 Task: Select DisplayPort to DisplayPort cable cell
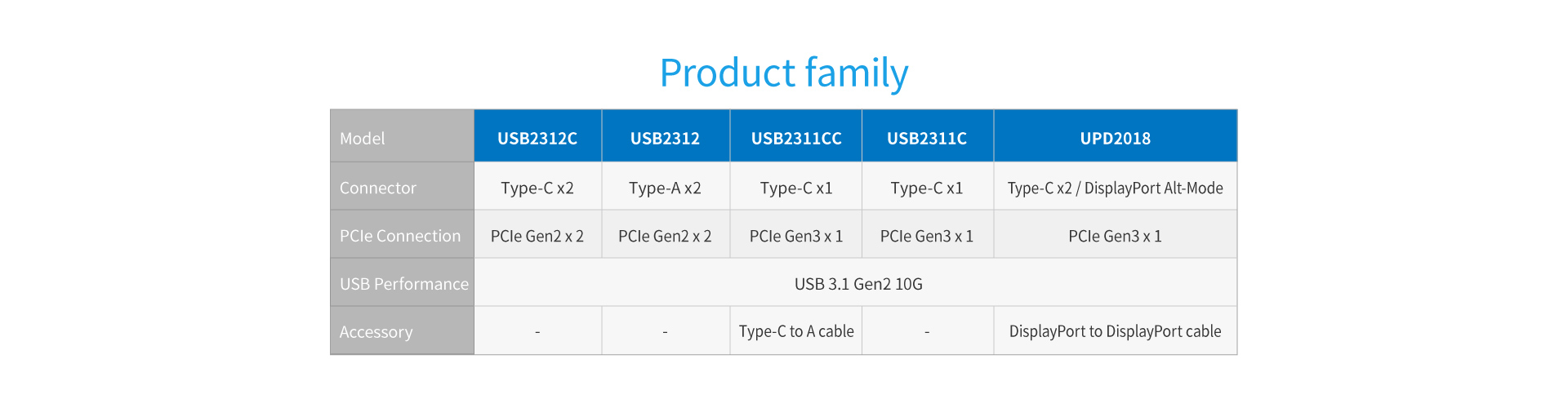coord(1116,330)
